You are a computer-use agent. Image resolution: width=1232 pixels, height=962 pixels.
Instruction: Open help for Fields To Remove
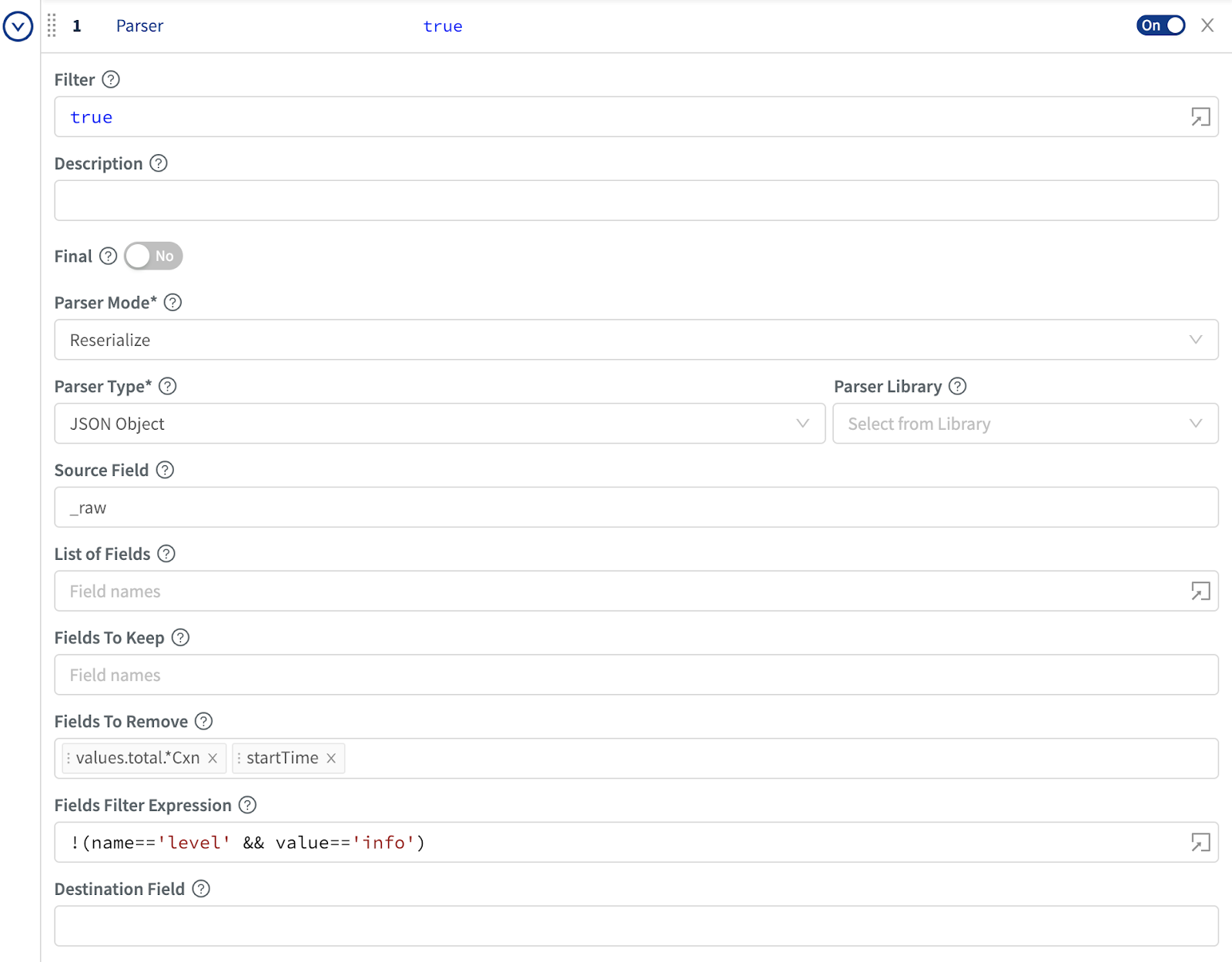pyautogui.click(x=203, y=722)
